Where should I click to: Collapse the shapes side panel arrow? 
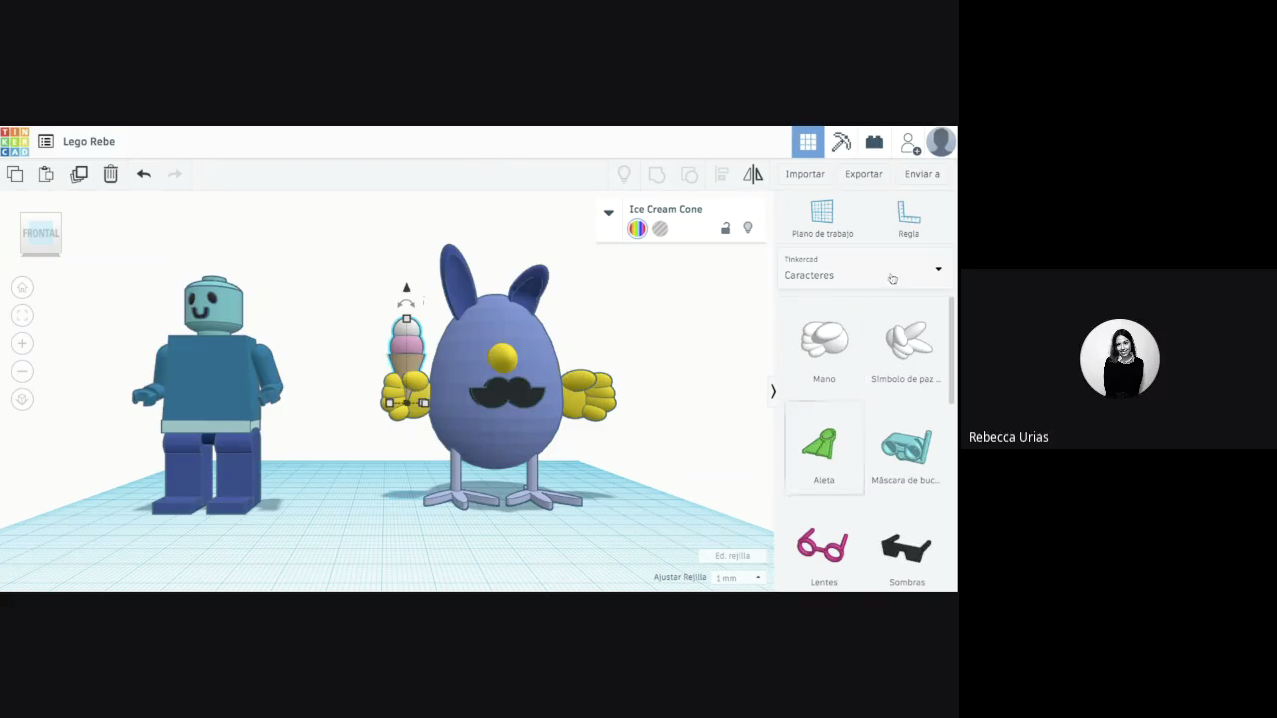773,392
